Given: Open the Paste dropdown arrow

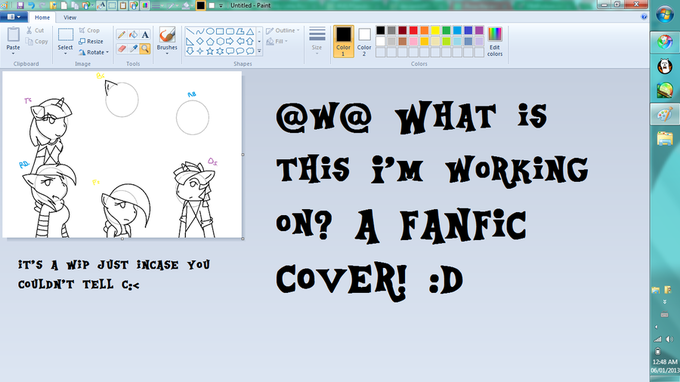Looking at the screenshot, I should [x=13, y=54].
